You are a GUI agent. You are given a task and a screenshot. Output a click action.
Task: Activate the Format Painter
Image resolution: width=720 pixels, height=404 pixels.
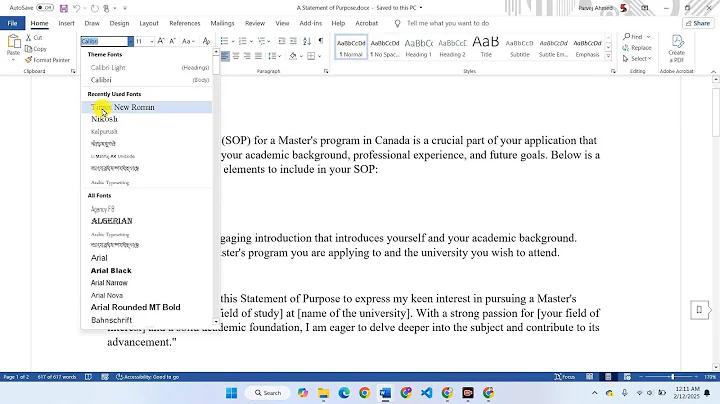[x=47, y=60]
